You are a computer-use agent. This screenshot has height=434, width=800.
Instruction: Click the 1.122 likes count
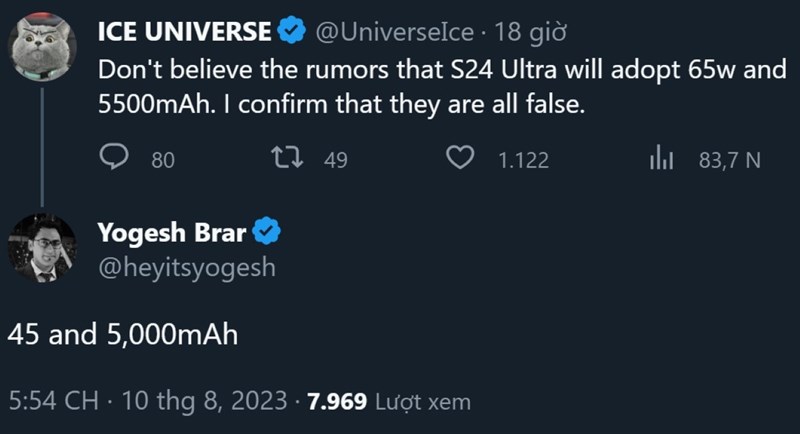[523, 159]
